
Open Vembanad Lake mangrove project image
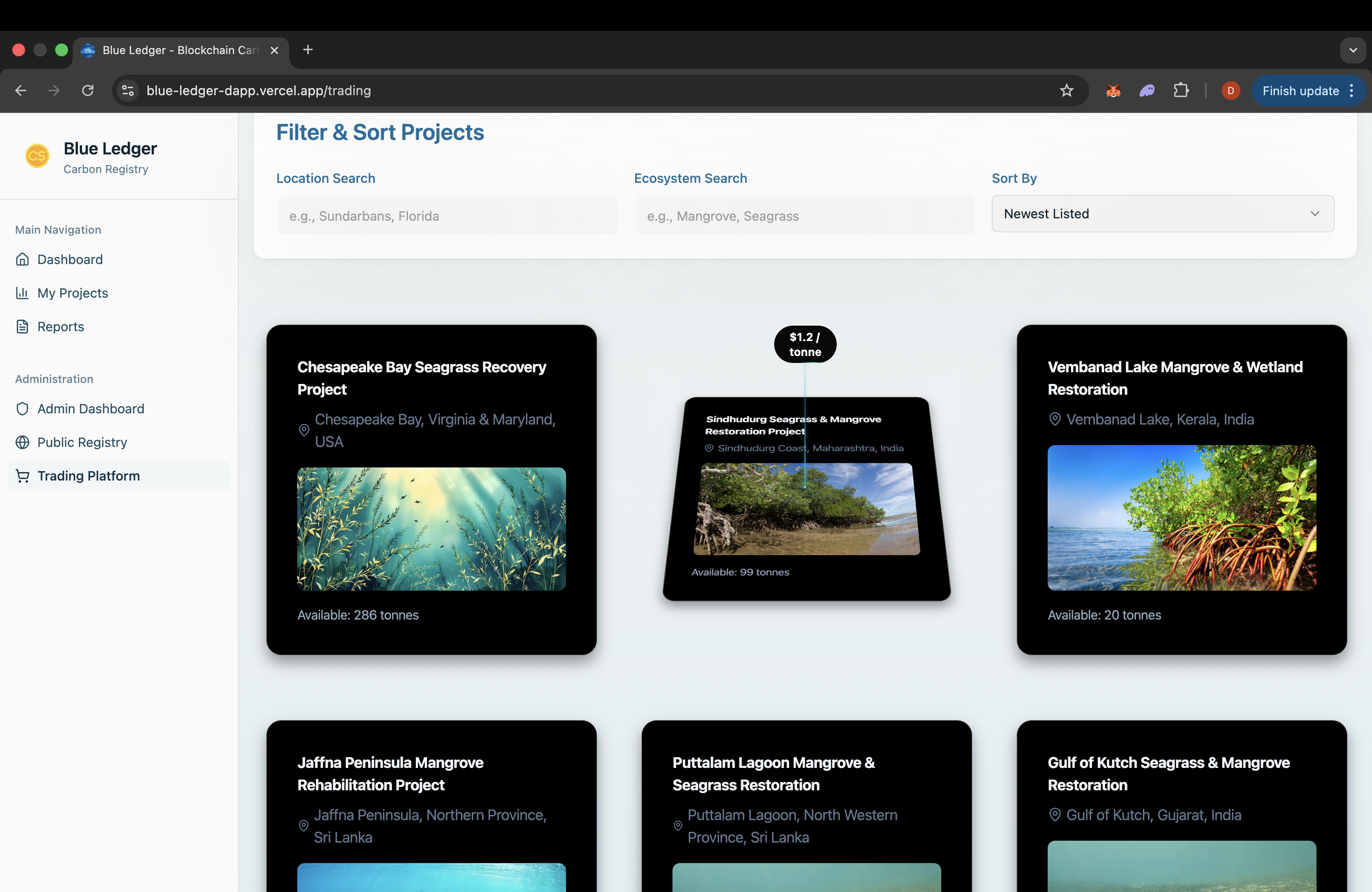click(x=1181, y=517)
